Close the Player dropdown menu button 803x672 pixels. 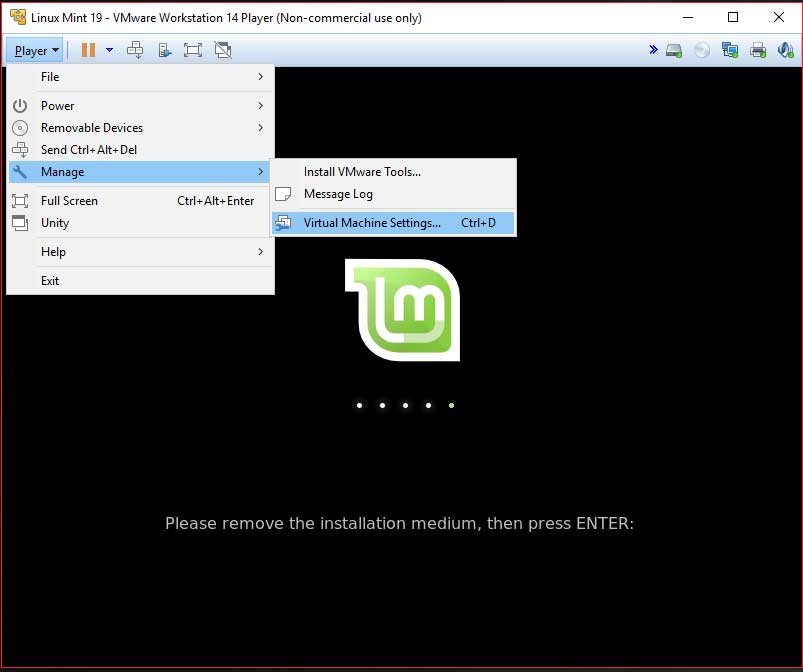coord(35,51)
